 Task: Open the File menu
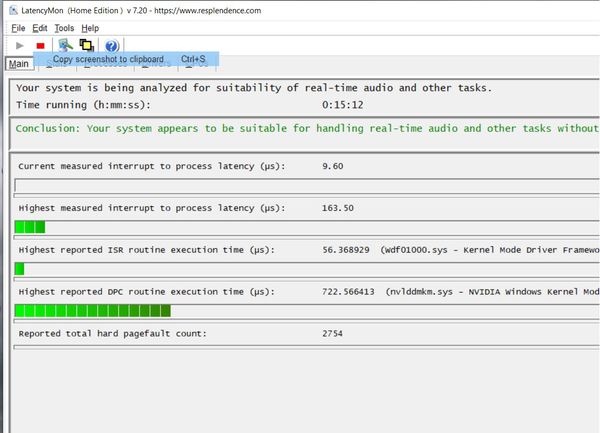[18, 28]
